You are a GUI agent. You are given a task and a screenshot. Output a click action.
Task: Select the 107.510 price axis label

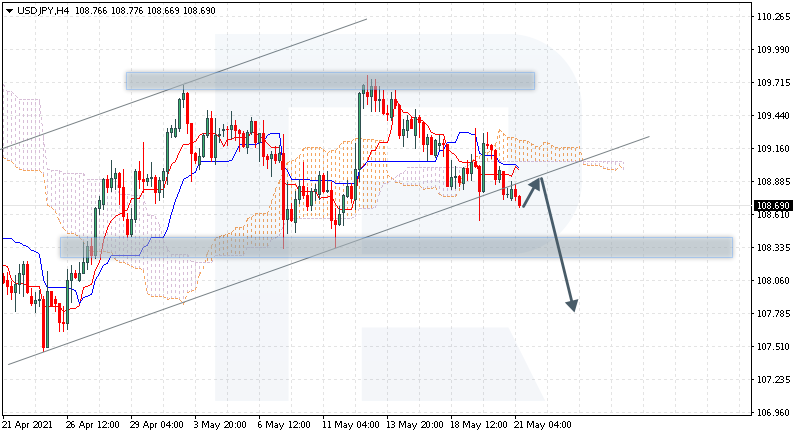point(773,347)
